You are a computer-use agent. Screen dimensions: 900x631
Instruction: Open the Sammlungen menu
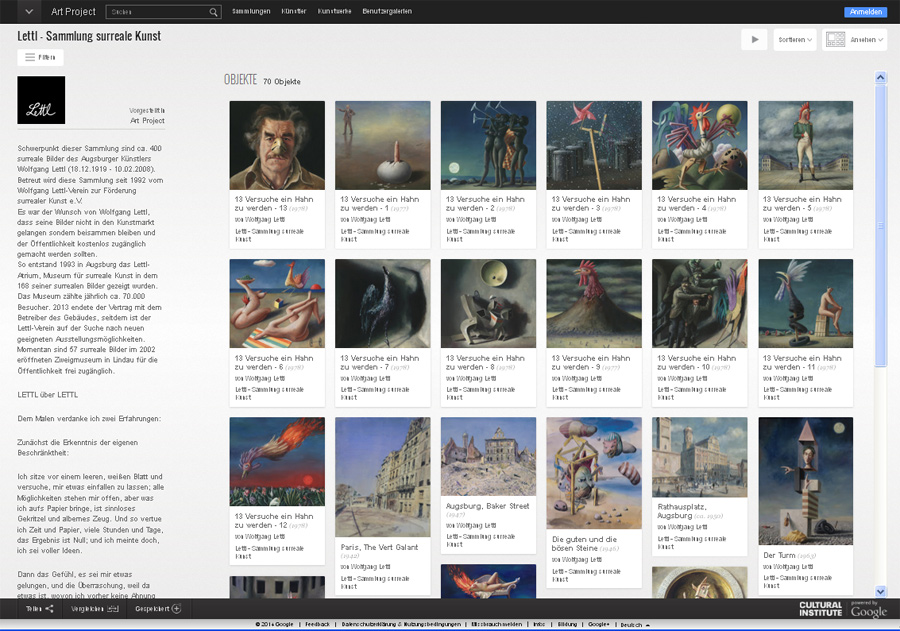click(x=251, y=11)
